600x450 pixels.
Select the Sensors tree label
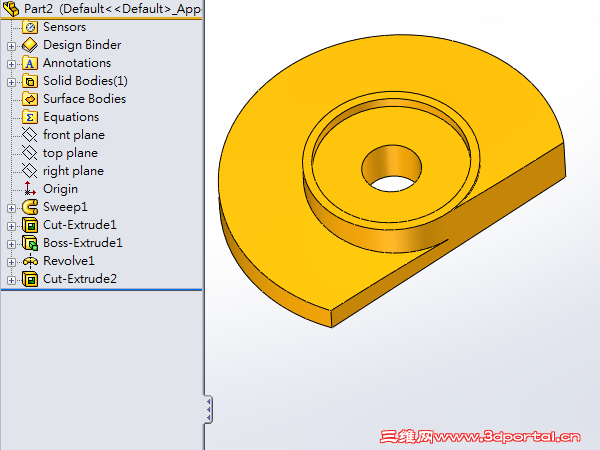pos(64,27)
